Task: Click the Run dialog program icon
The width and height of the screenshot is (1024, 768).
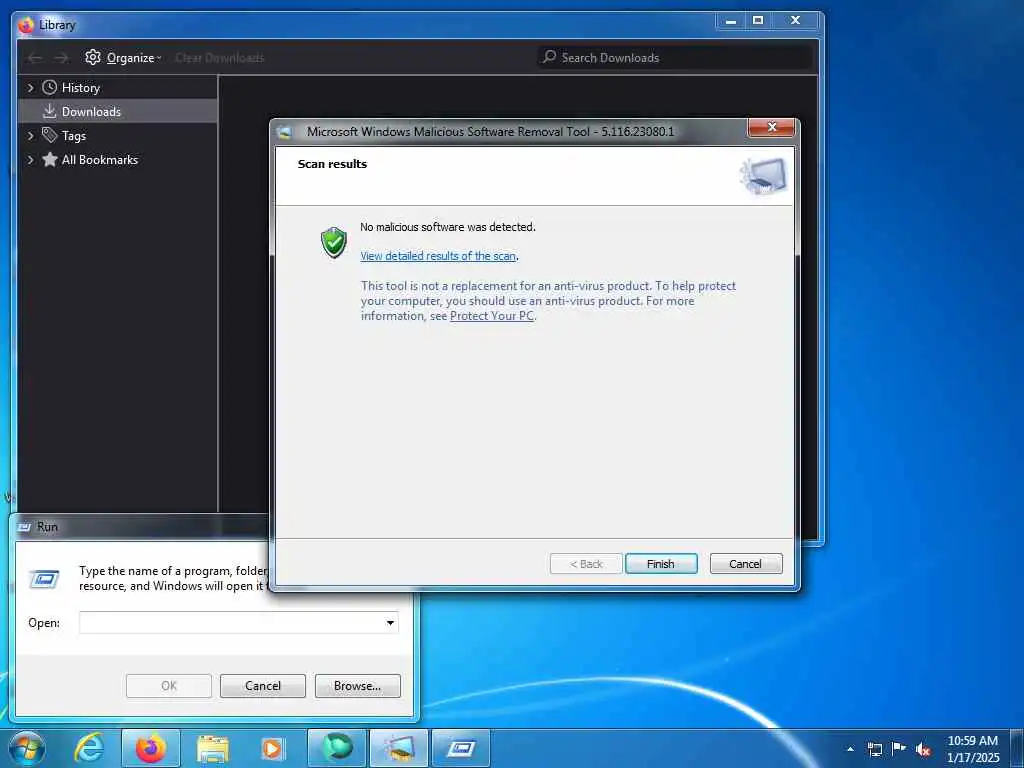Action: tap(44, 579)
